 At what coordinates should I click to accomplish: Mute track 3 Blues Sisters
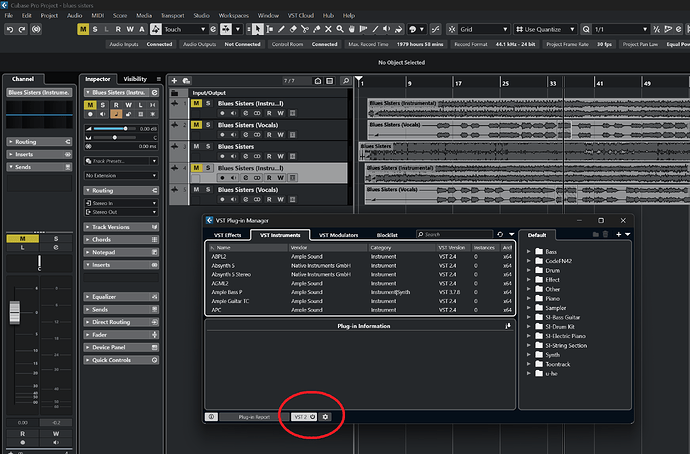[x=196, y=146]
